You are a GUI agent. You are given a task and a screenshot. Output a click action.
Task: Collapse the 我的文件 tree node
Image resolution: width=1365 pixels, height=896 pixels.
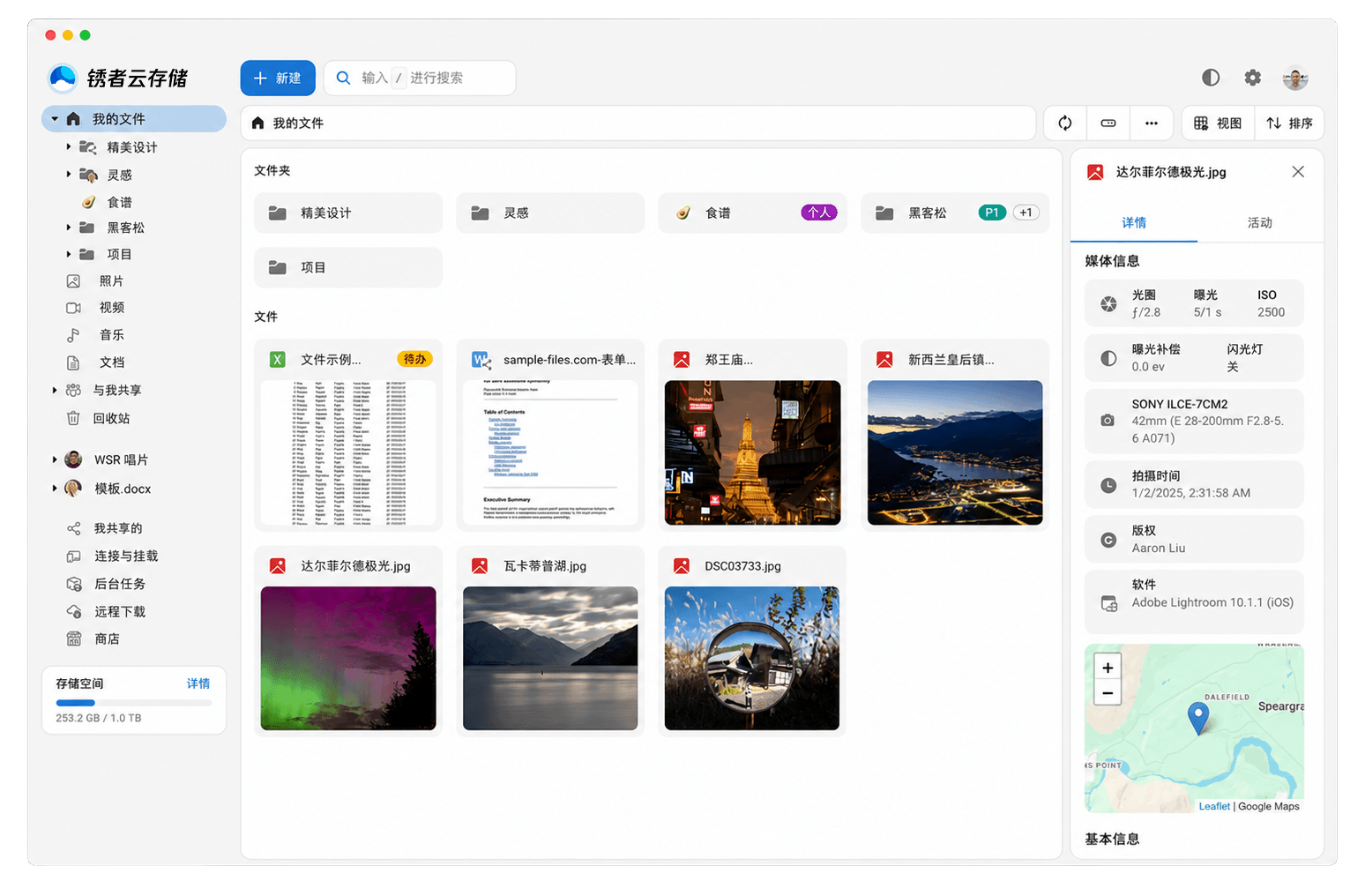(55, 119)
